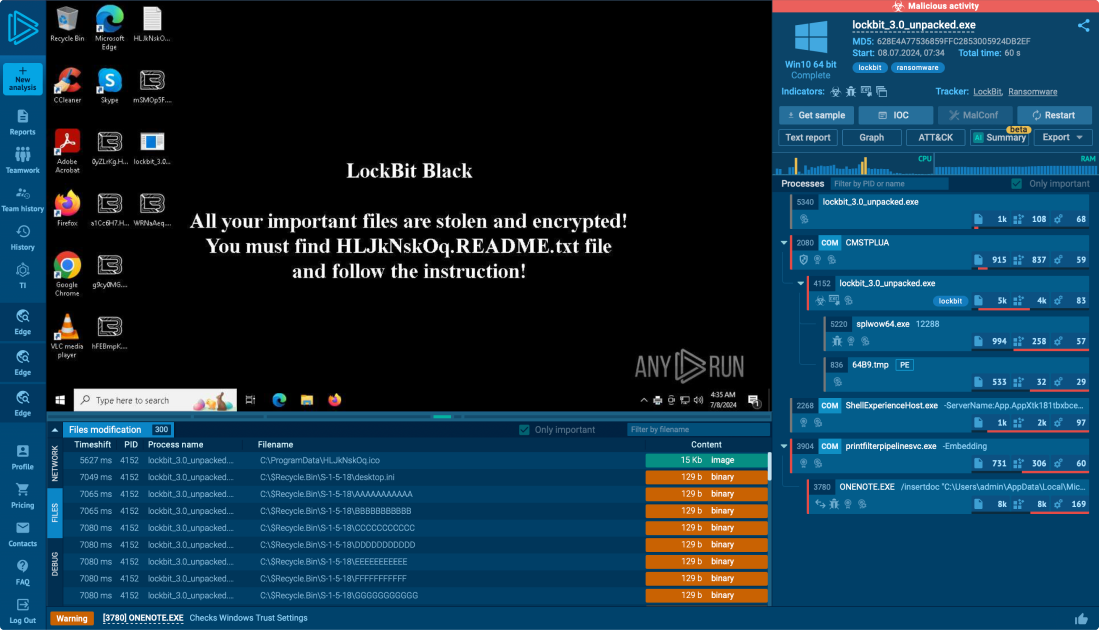The image size is (1099, 630).
Task: Switch to the DEBUG vertical tab
Action: (x=55, y=564)
